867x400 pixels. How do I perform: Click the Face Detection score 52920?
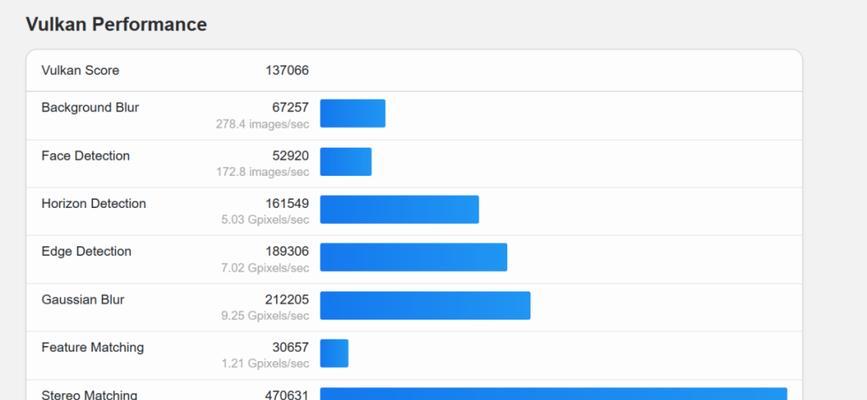pos(290,156)
